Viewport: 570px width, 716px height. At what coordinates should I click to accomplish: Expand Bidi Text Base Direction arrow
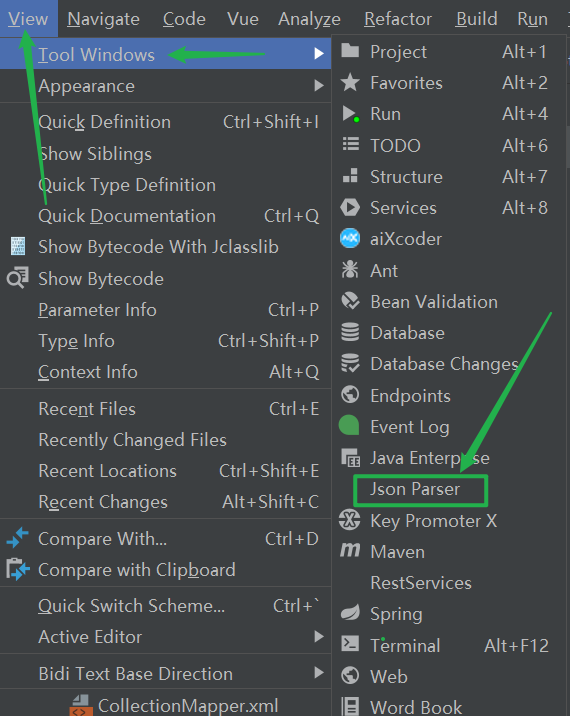(319, 673)
